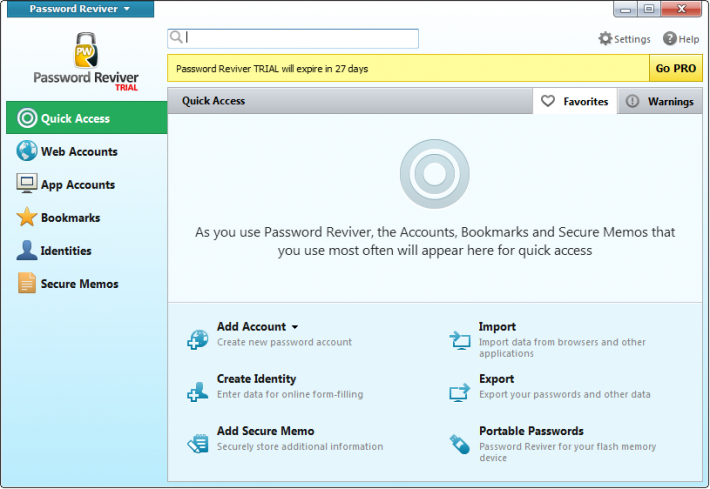The image size is (710, 489).
Task: Click the Export monitor arrow icon
Action: click(460, 393)
